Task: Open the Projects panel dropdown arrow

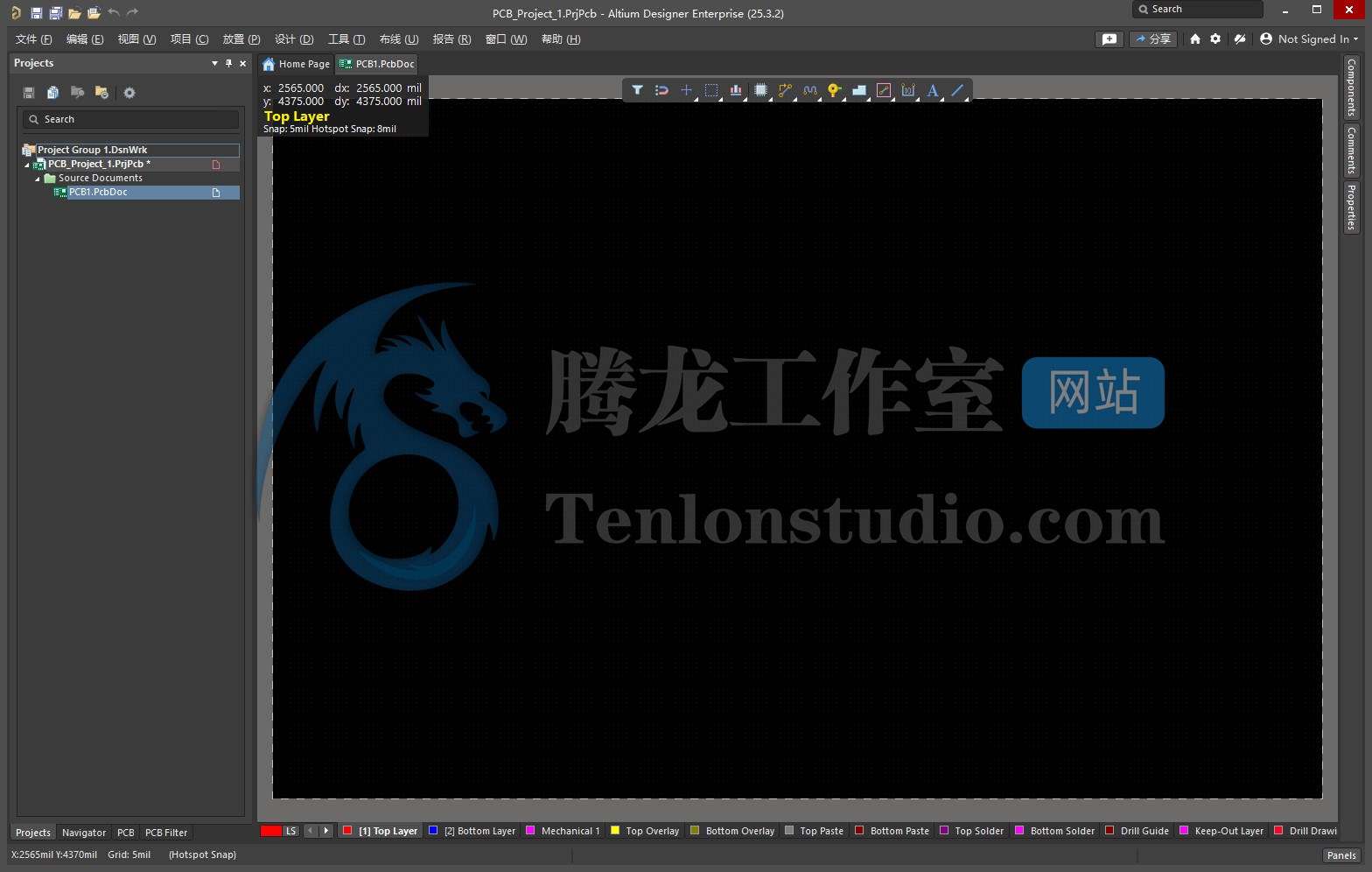Action: (214, 63)
